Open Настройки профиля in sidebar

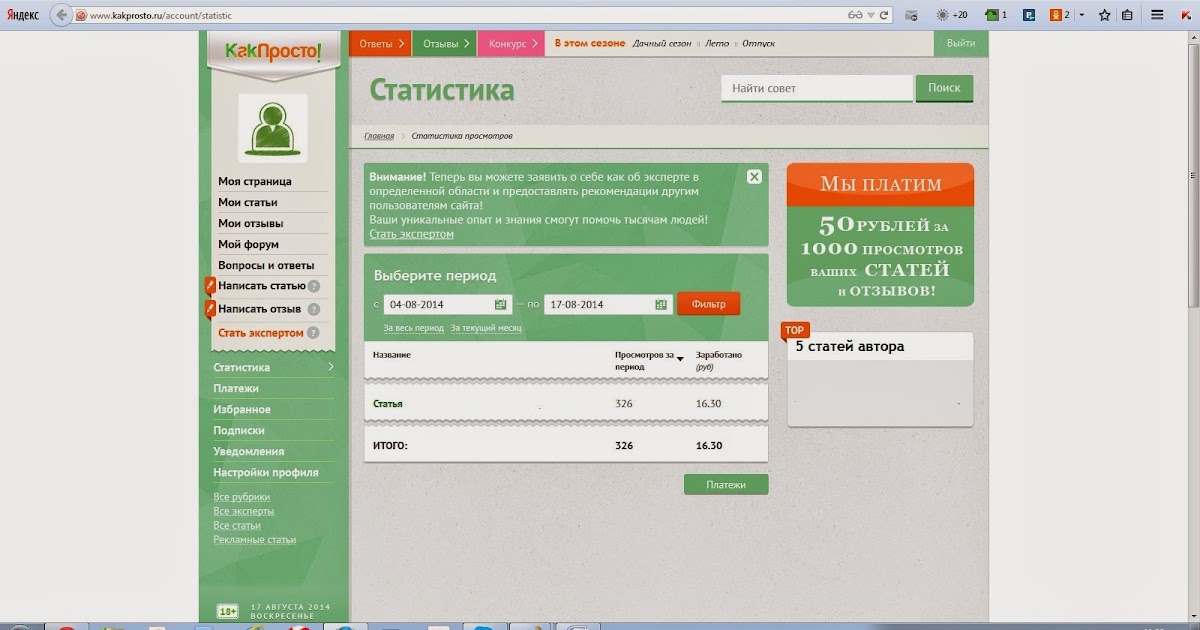266,472
